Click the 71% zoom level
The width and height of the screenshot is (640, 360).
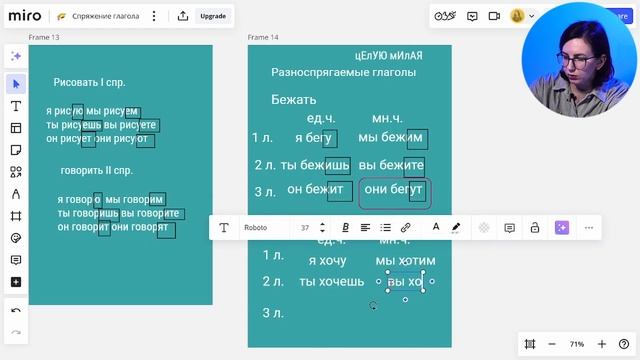pyautogui.click(x=577, y=344)
